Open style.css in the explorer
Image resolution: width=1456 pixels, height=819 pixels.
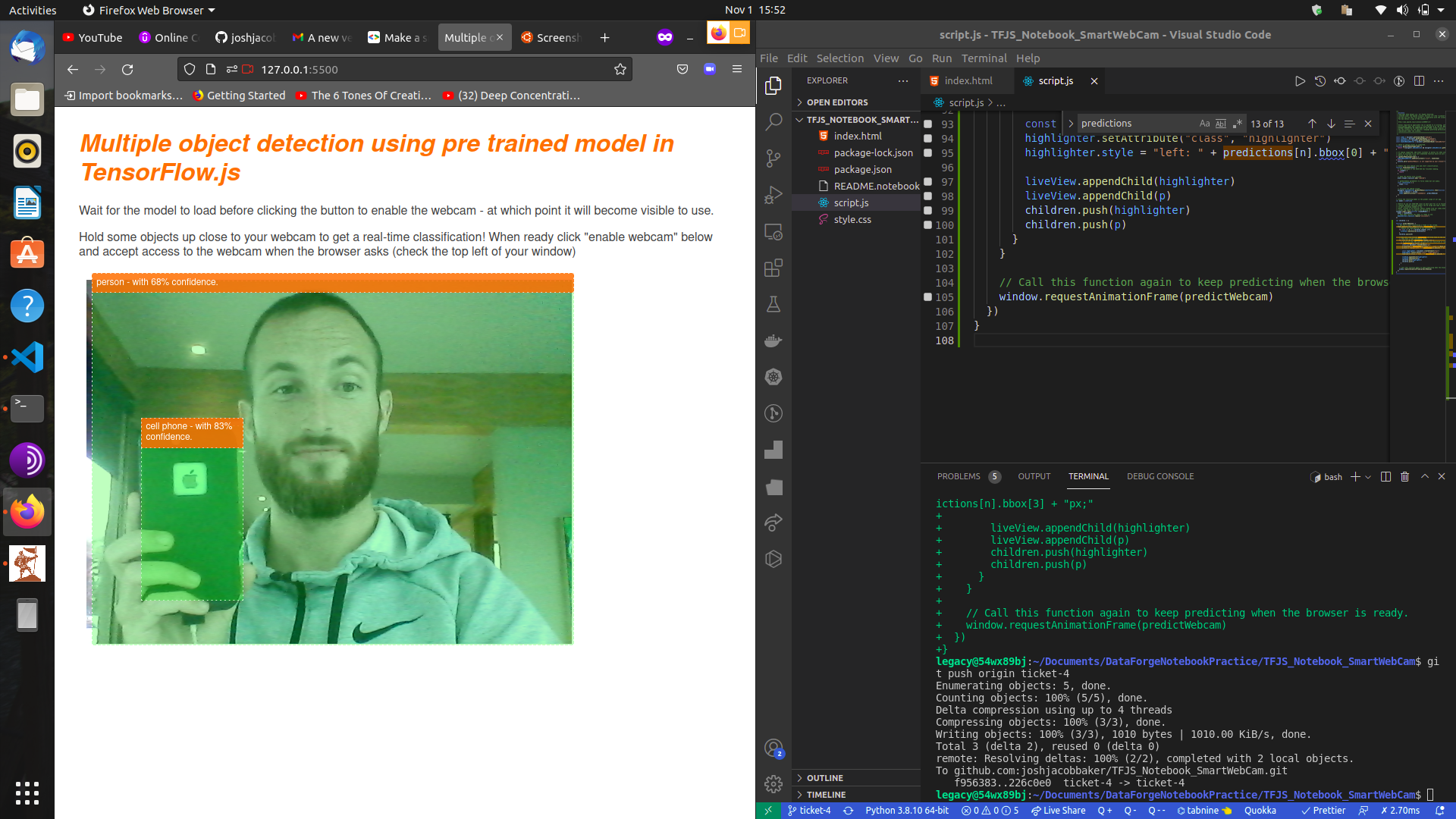point(852,220)
